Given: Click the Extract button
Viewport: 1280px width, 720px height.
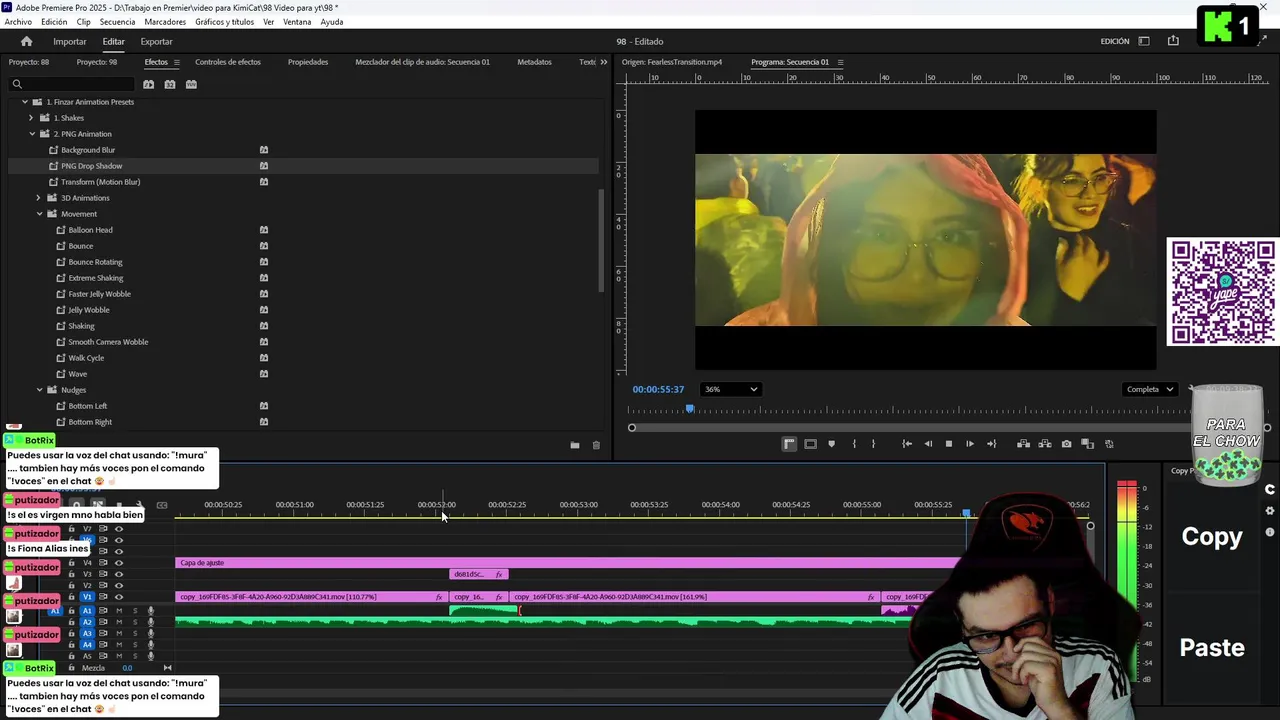Looking at the screenshot, I should point(1044,444).
